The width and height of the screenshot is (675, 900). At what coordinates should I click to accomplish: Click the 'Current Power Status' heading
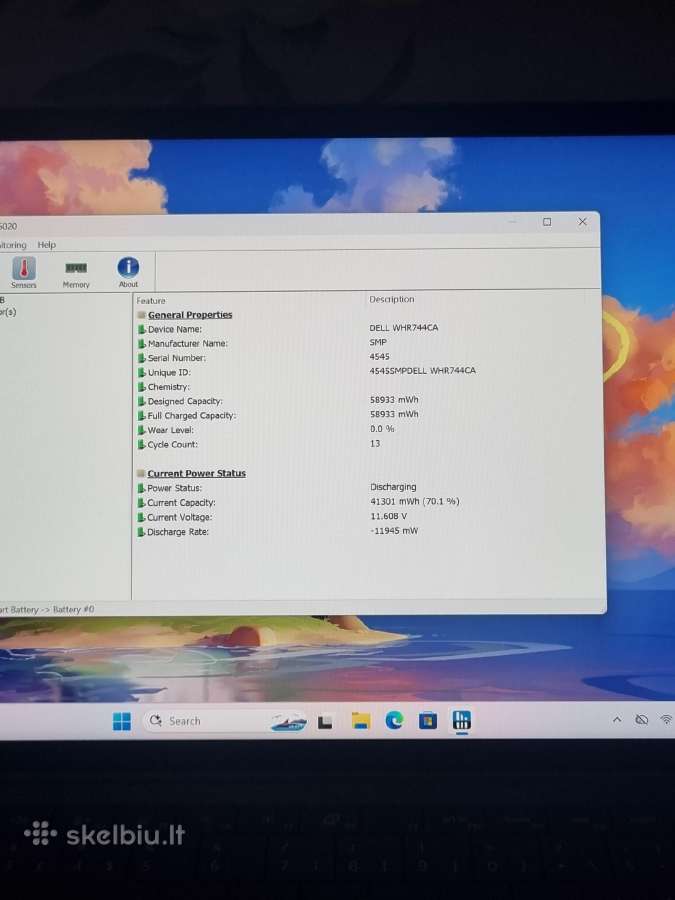(196, 473)
